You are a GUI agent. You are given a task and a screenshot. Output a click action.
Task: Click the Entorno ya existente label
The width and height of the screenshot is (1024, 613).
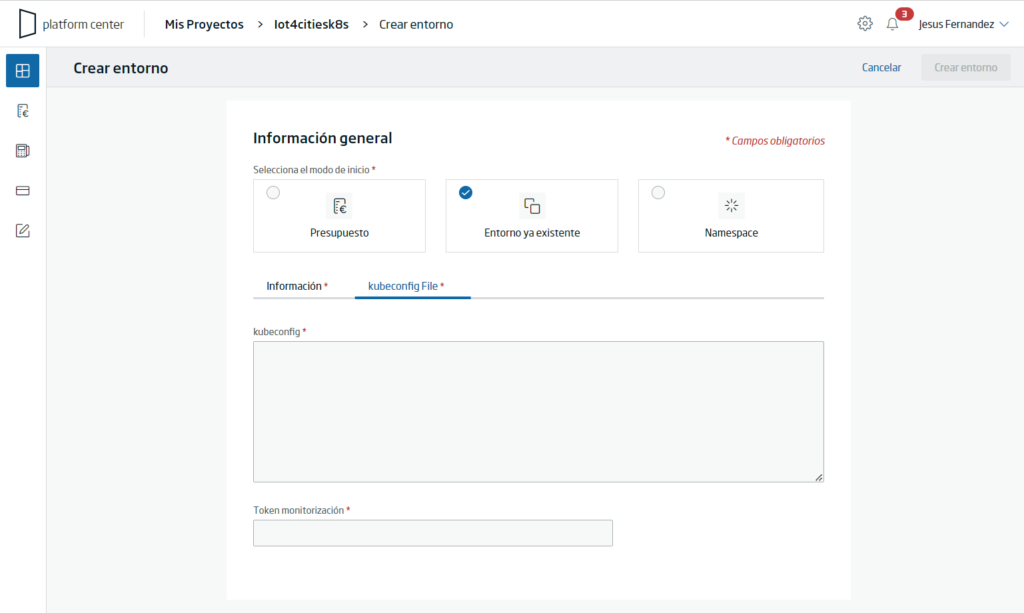click(532, 233)
